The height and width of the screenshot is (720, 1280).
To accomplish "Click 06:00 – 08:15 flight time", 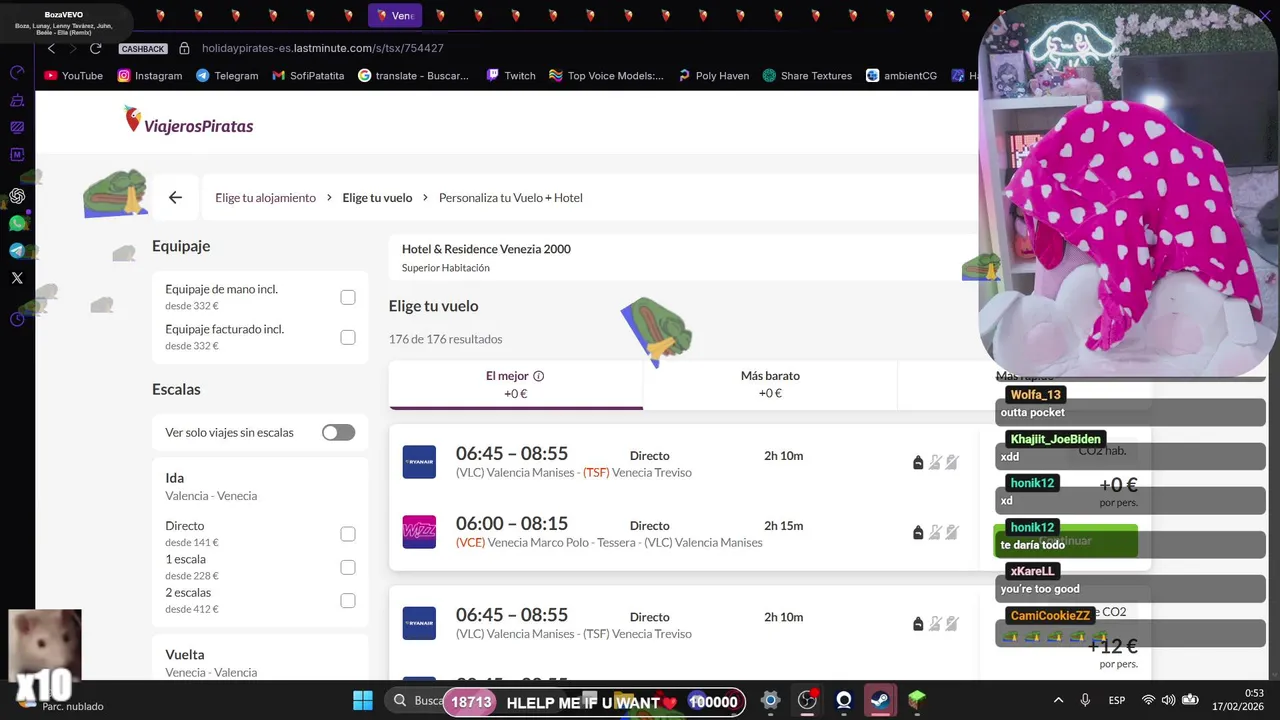I will pos(512,523).
